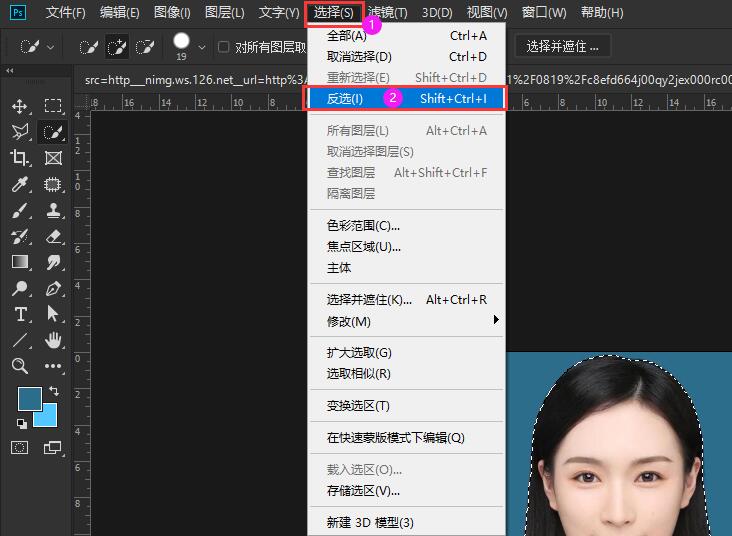Select the Brush tool
The width and height of the screenshot is (732, 536).
20,211
